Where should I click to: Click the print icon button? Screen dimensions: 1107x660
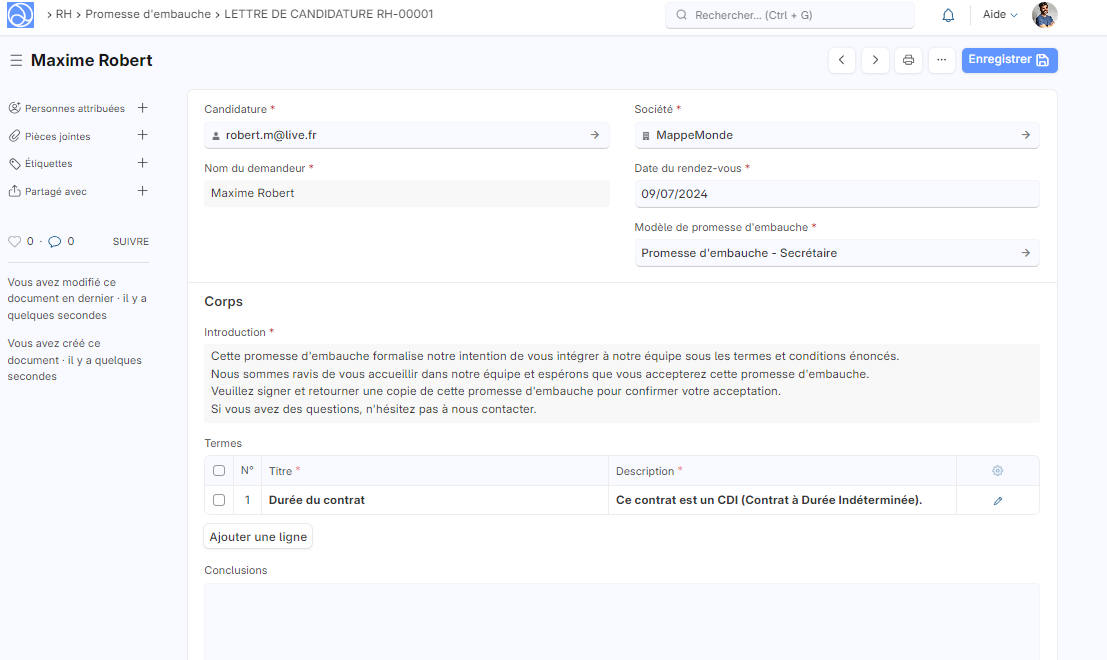(908, 60)
